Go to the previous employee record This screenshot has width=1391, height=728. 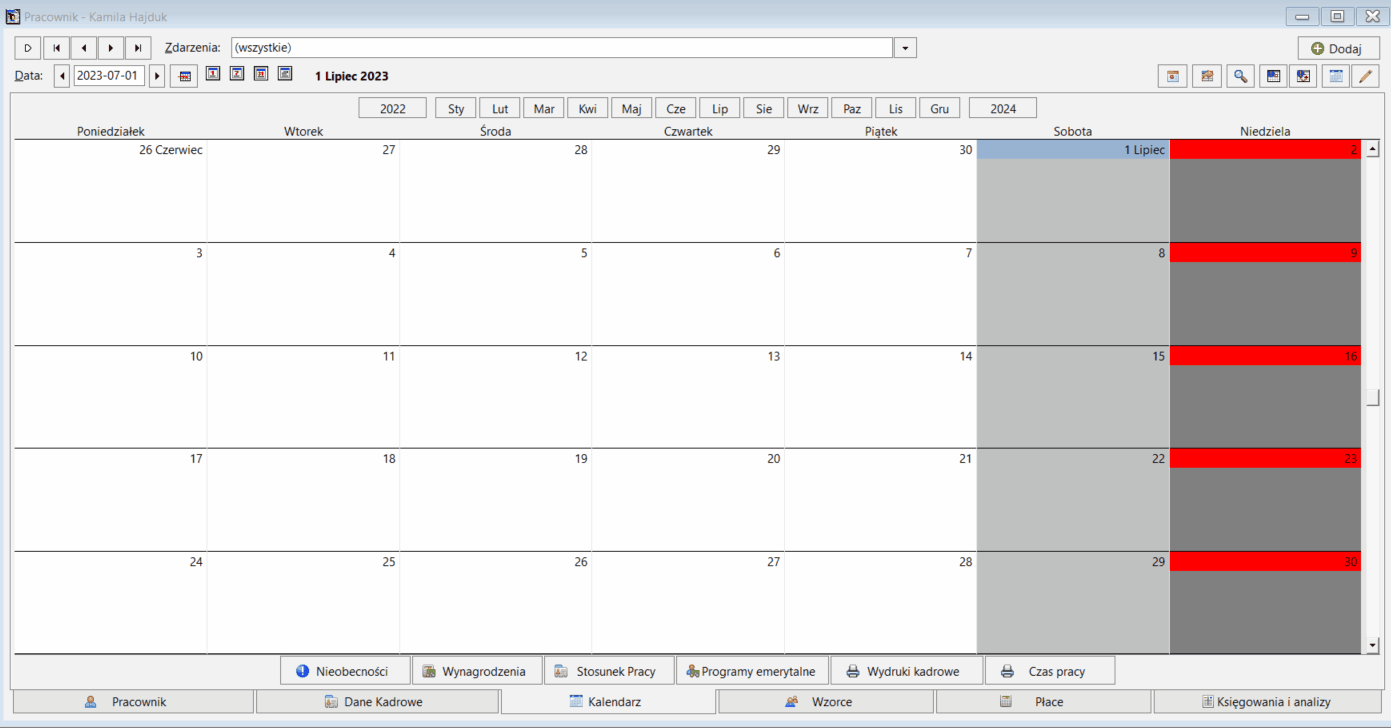[83, 48]
